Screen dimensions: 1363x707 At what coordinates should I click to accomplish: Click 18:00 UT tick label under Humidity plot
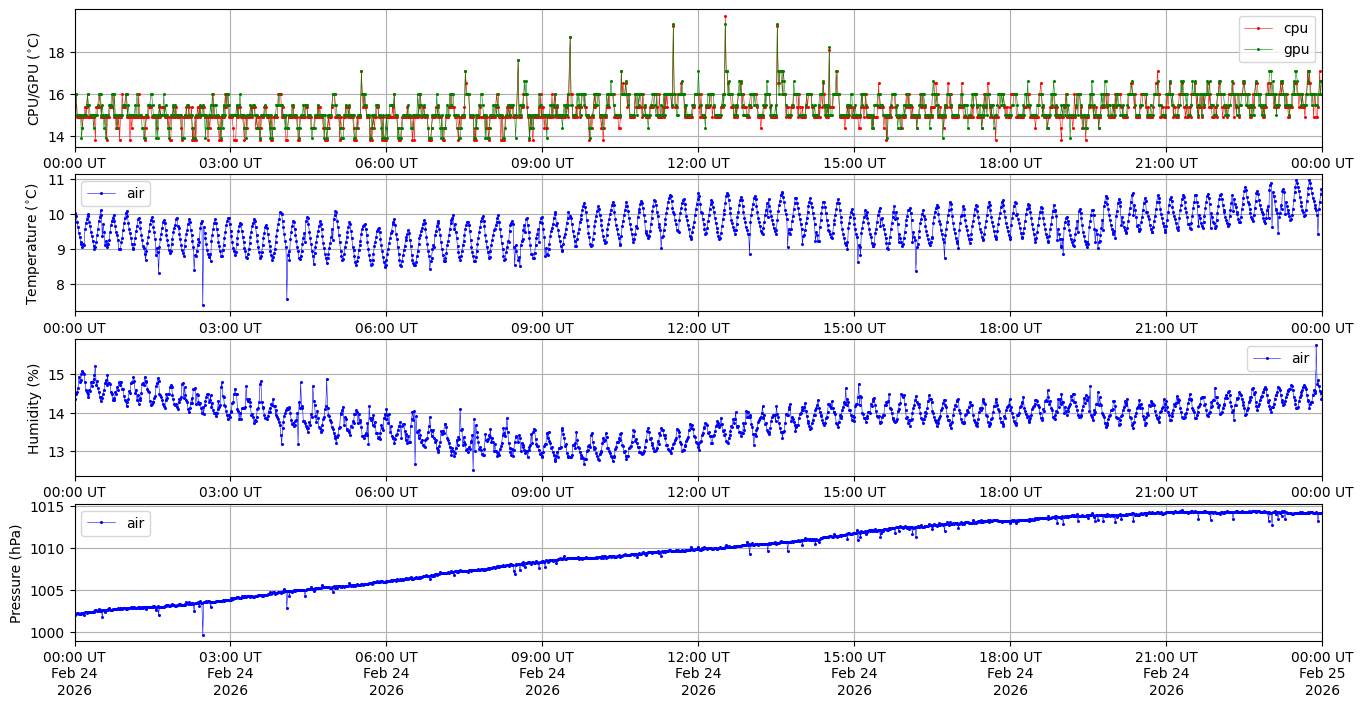coord(1010,492)
